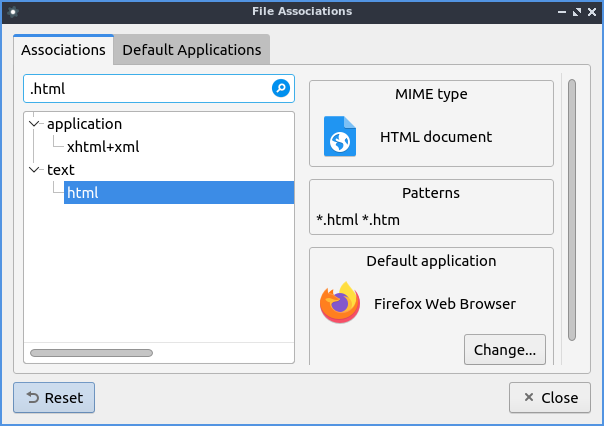Switch to the Associations tab
This screenshot has height=426, width=604.
[63, 49]
